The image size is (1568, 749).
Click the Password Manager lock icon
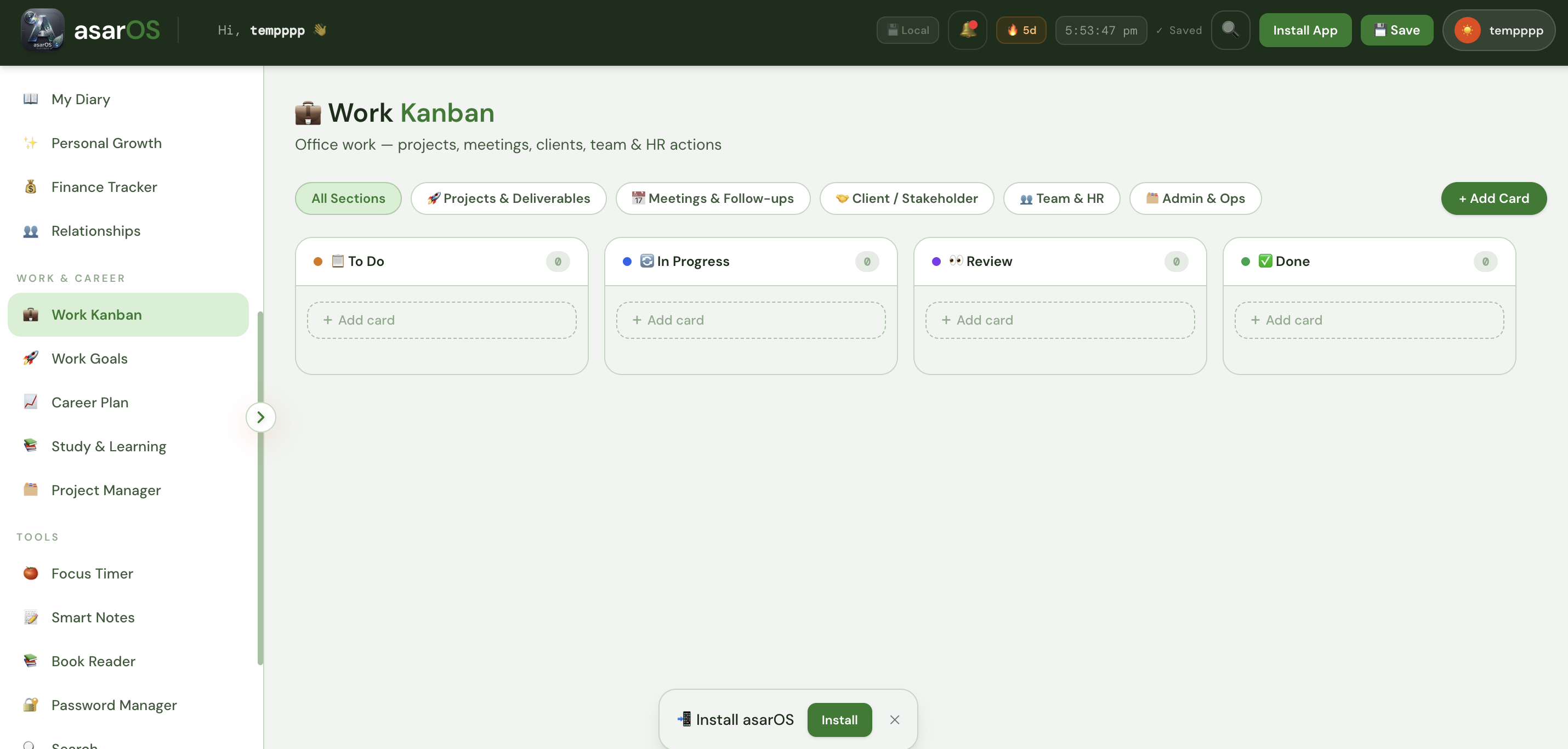pyautogui.click(x=31, y=705)
